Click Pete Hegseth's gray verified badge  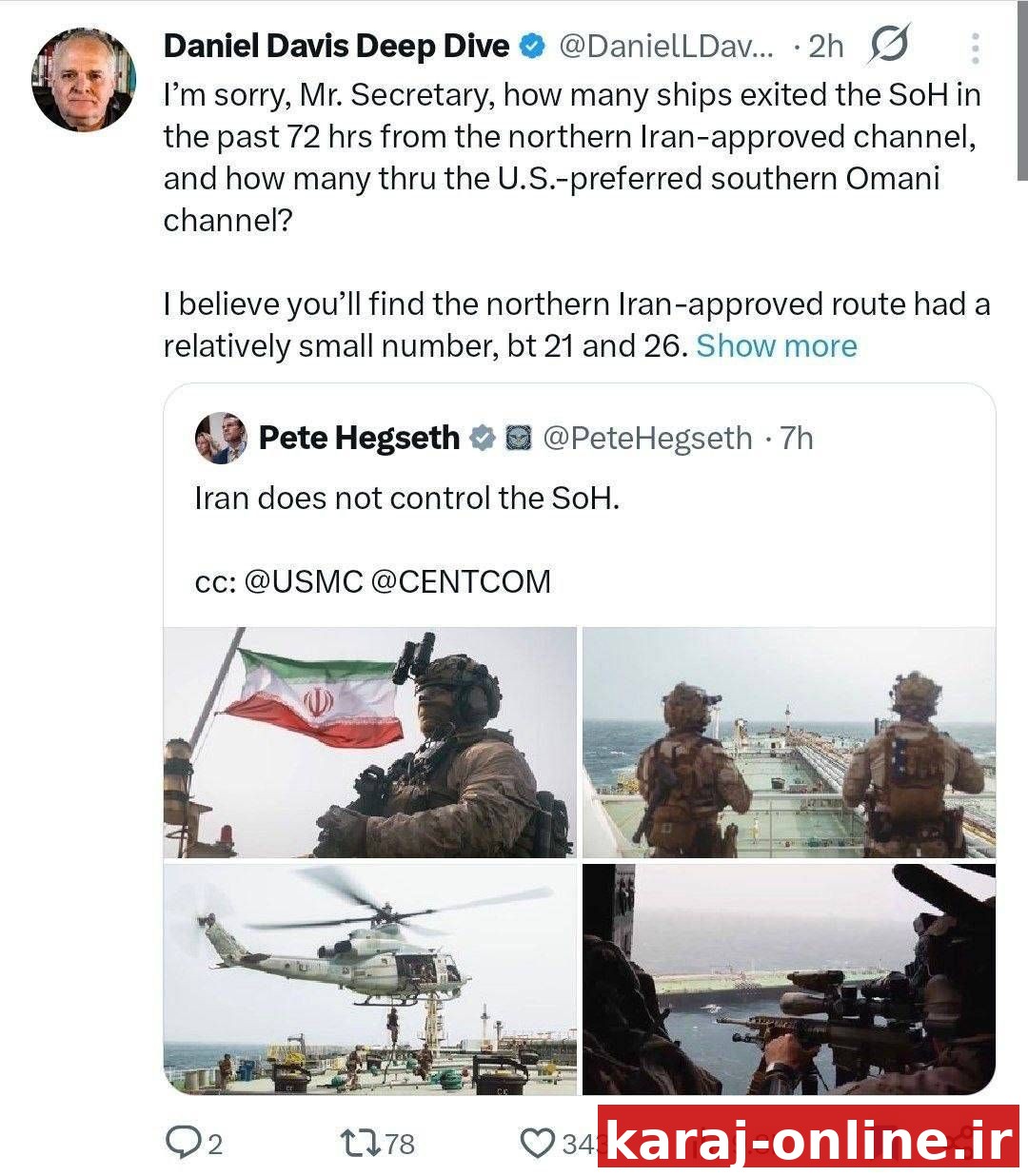pyautogui.click(x=484, y=438)
